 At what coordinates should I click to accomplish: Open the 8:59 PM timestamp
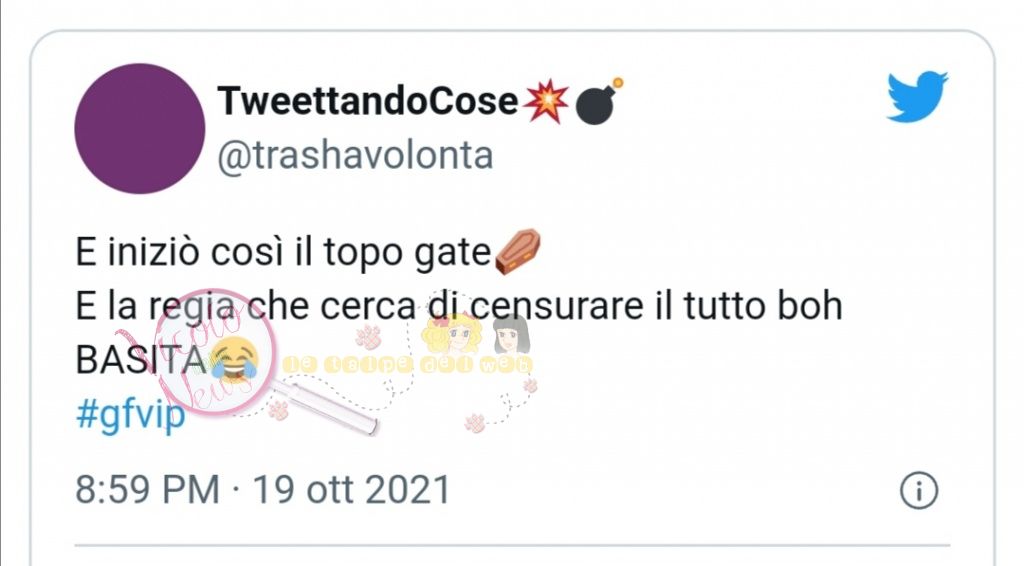148,490
